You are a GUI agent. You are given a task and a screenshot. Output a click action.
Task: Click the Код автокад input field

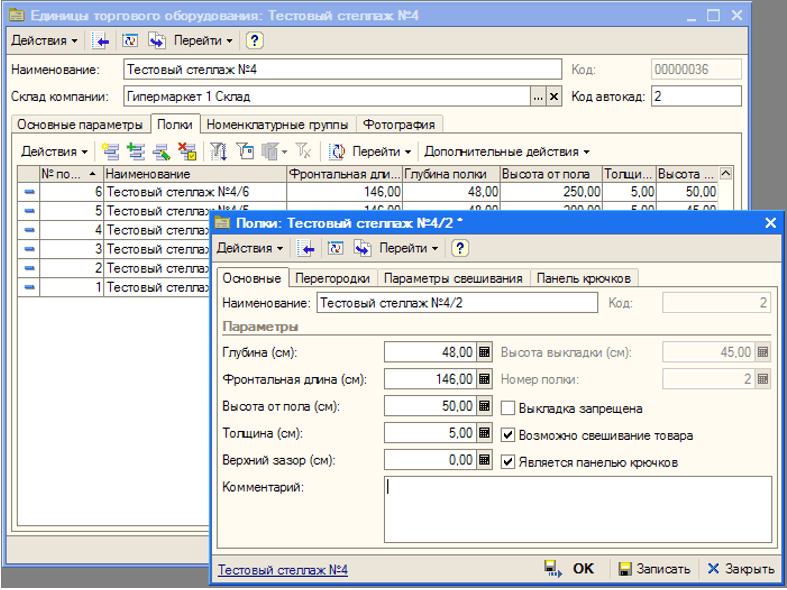point(696,96)
